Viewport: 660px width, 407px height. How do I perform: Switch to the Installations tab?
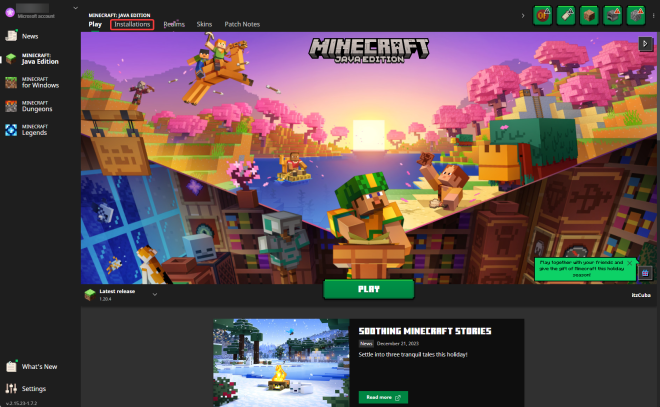pos(132,24)
